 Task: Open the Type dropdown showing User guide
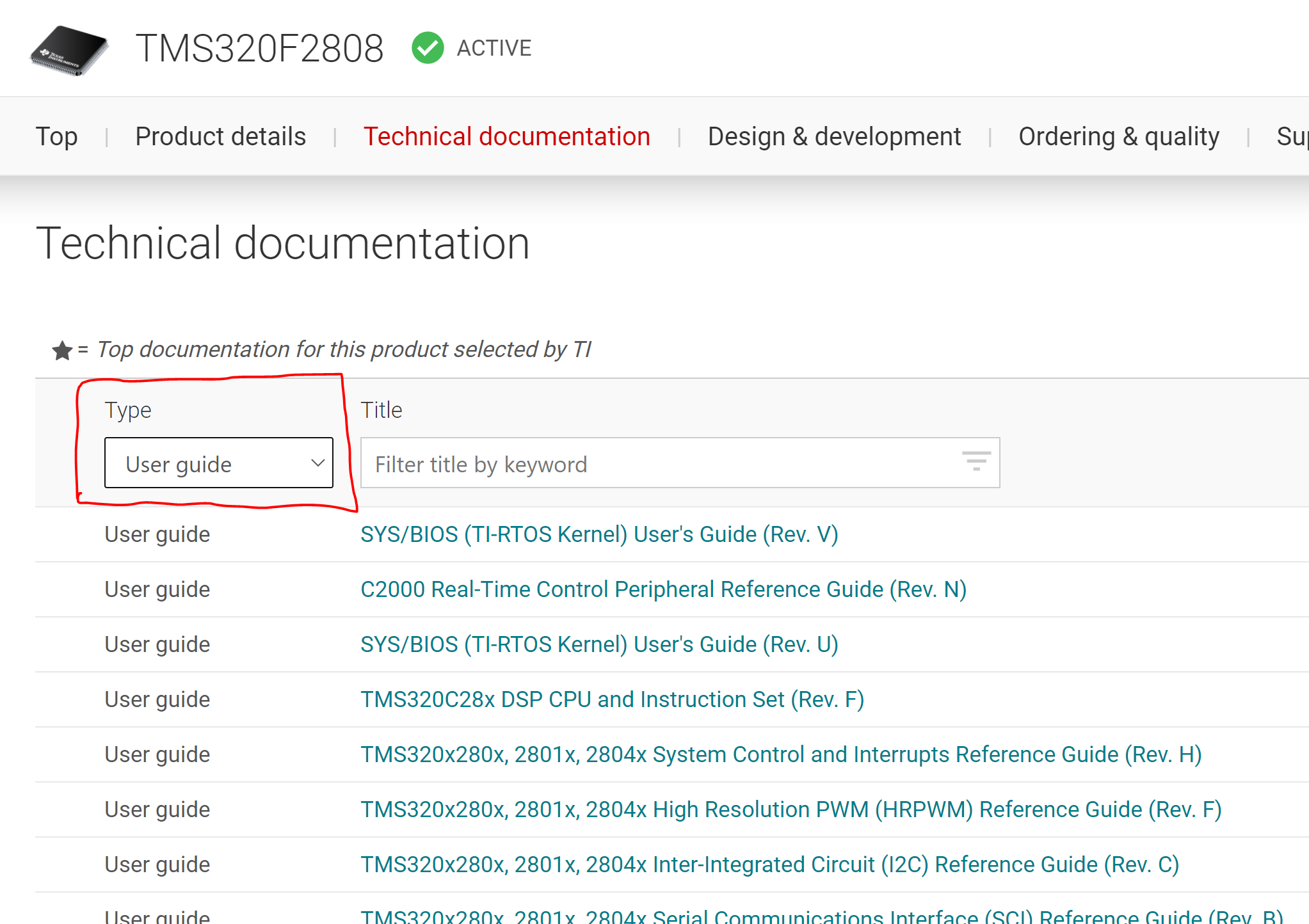click(219, 463)
